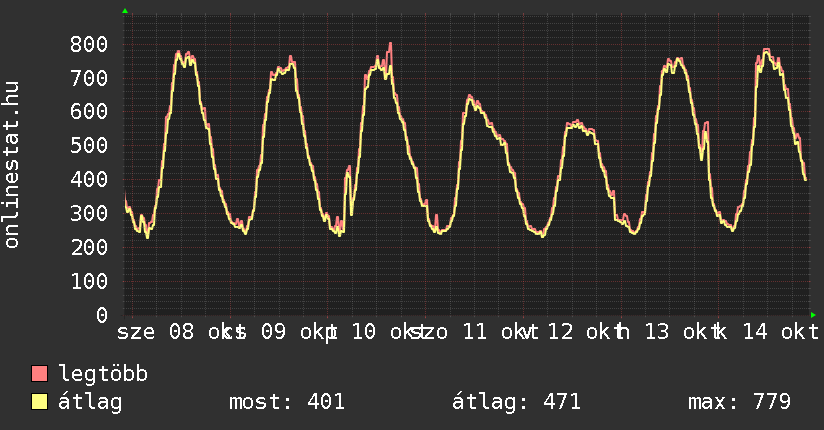Click the 'max: 779' statistic
The height and width of the screenshot is (430, 824).
pos(739,402)
